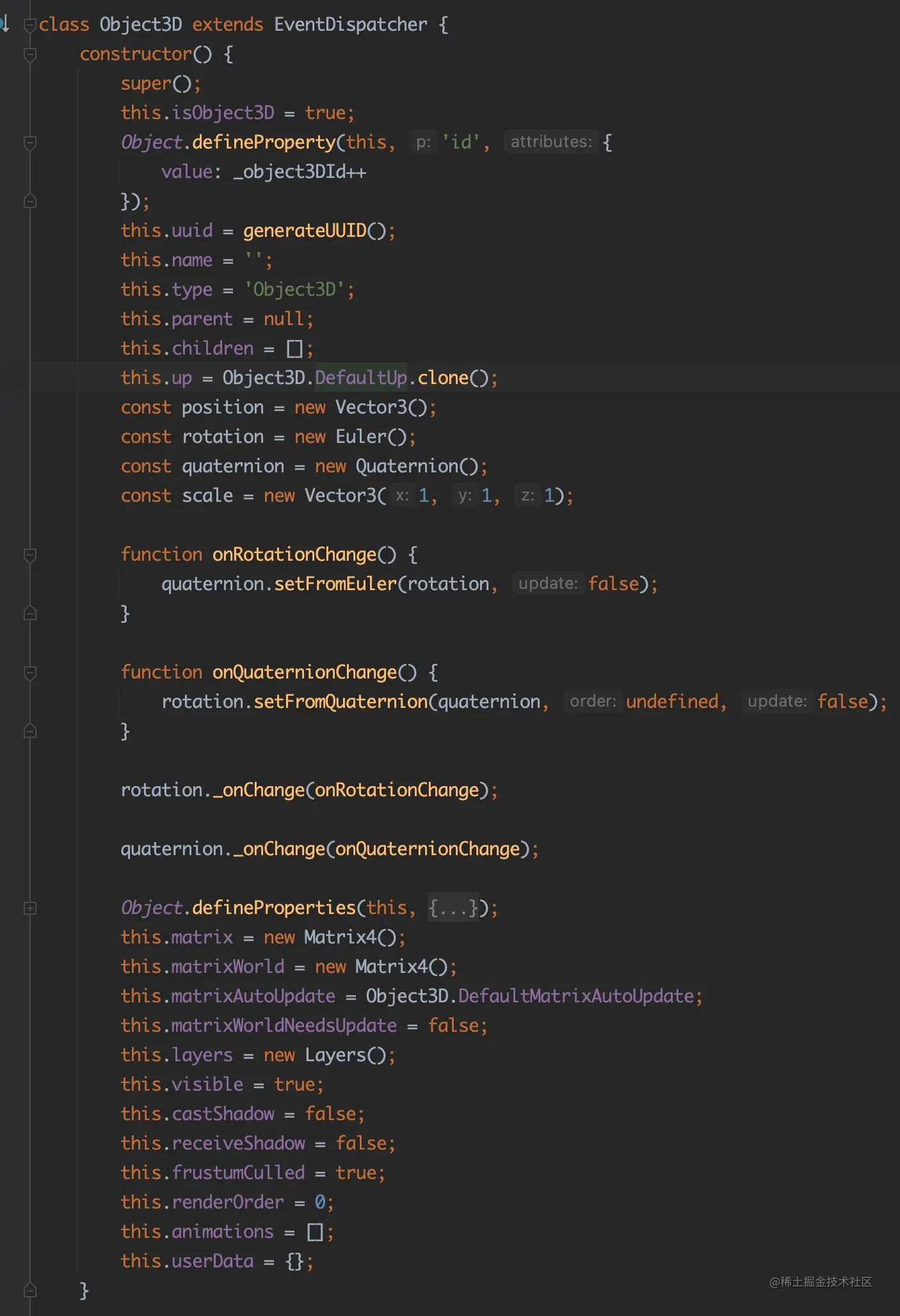The width and height of the screenshot is (900, 1316).
Task: Click 'generateUUID' function call
Action: pos(305,230)
